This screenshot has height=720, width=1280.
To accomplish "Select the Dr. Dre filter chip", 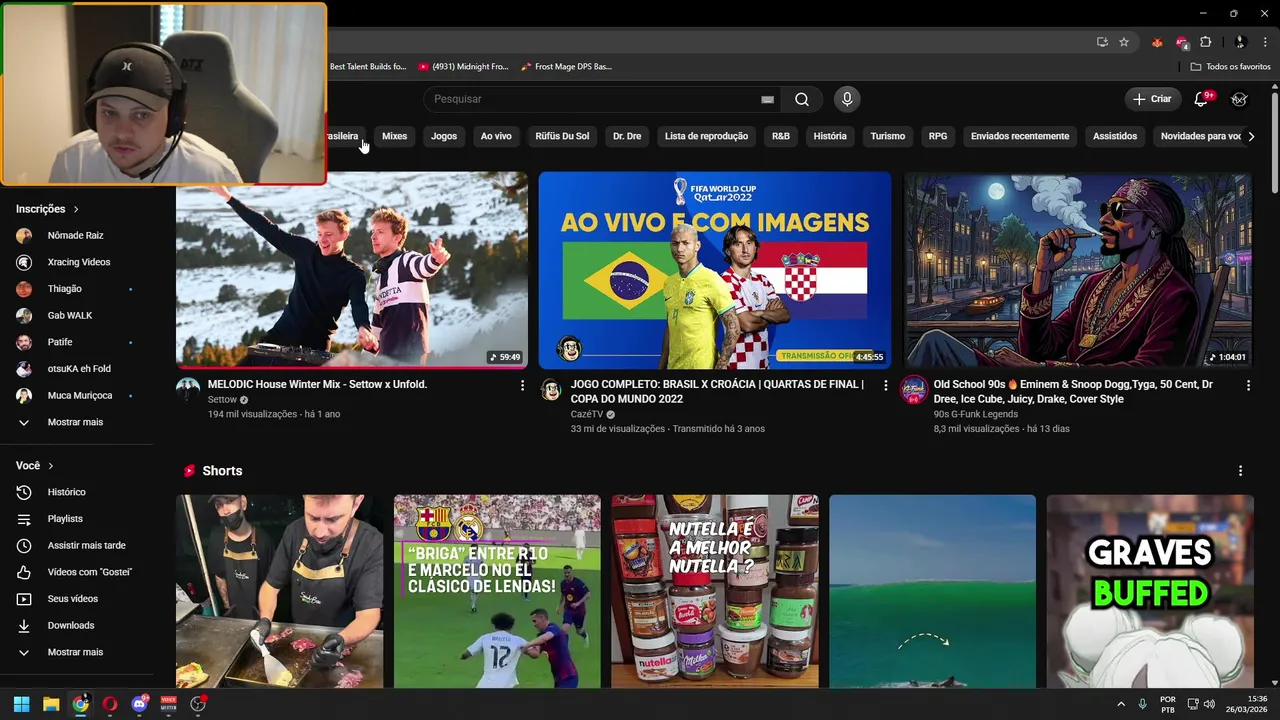I will [627, 136].
